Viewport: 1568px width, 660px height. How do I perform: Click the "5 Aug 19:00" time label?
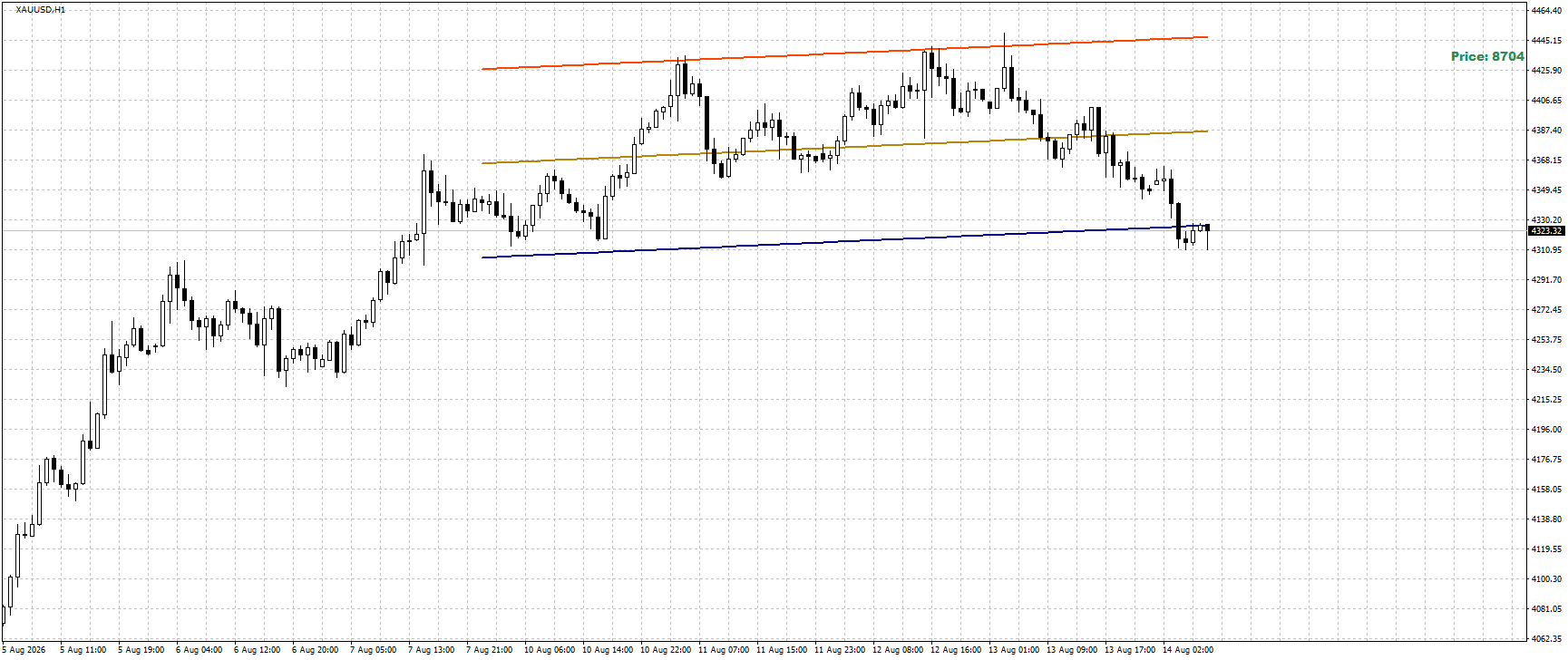coord(141,650)
